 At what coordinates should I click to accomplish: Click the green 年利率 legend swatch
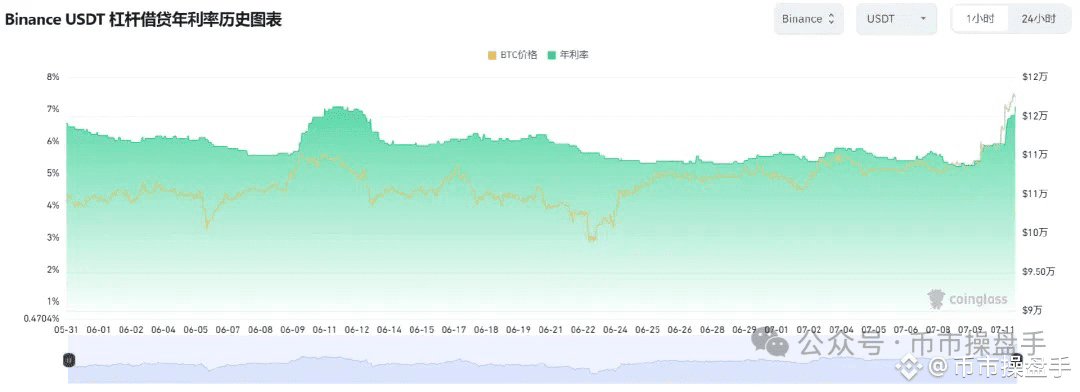pyautogui.click(x=552, y=55)
